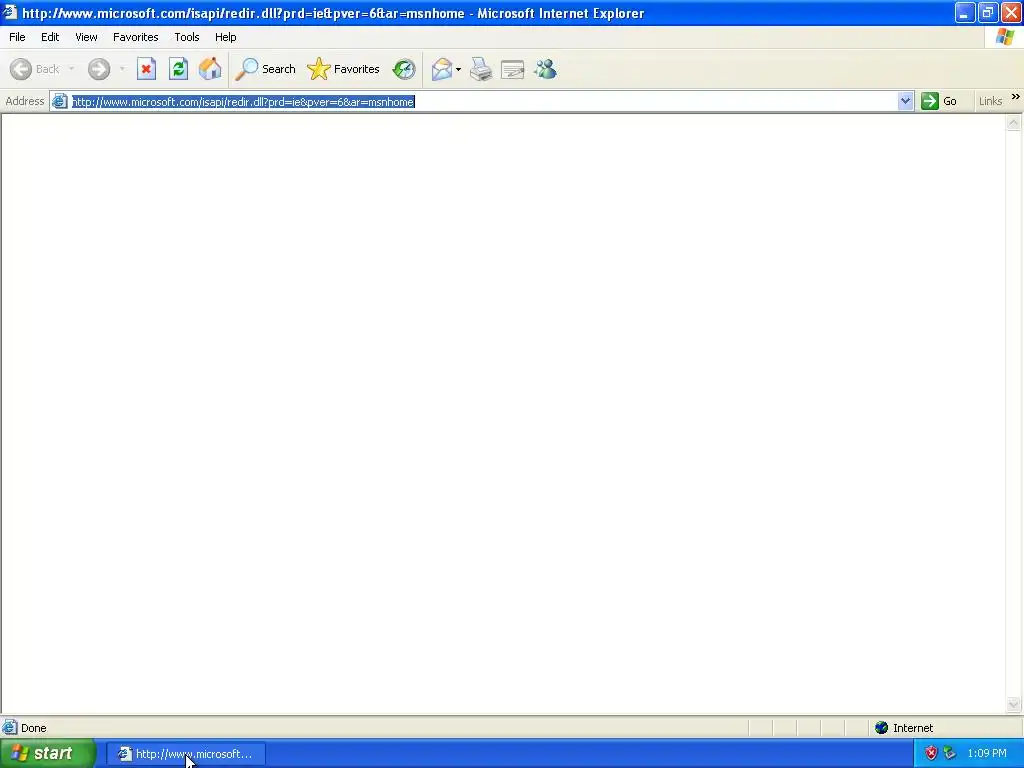Click the Forward navigation arrow
1024x768 pixels.
99,69
